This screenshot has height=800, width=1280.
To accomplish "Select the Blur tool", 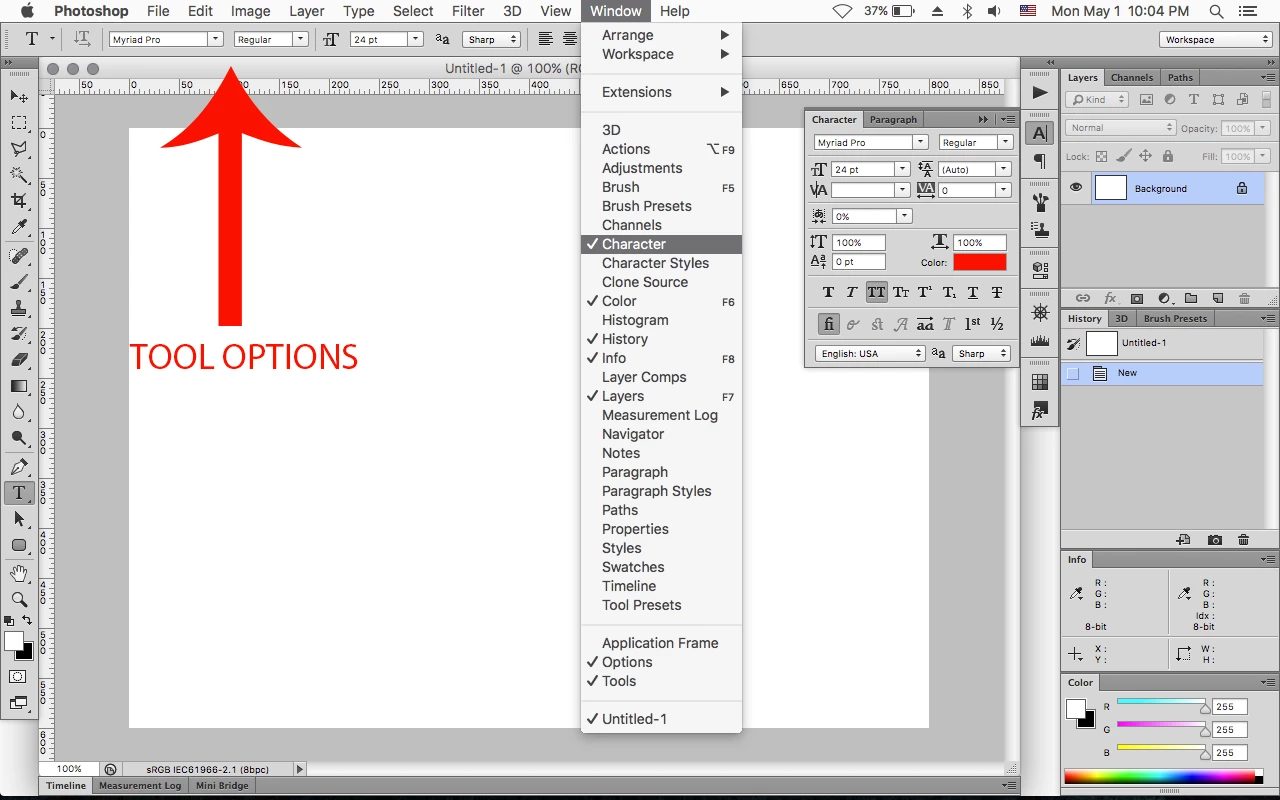I will [19, 412].
